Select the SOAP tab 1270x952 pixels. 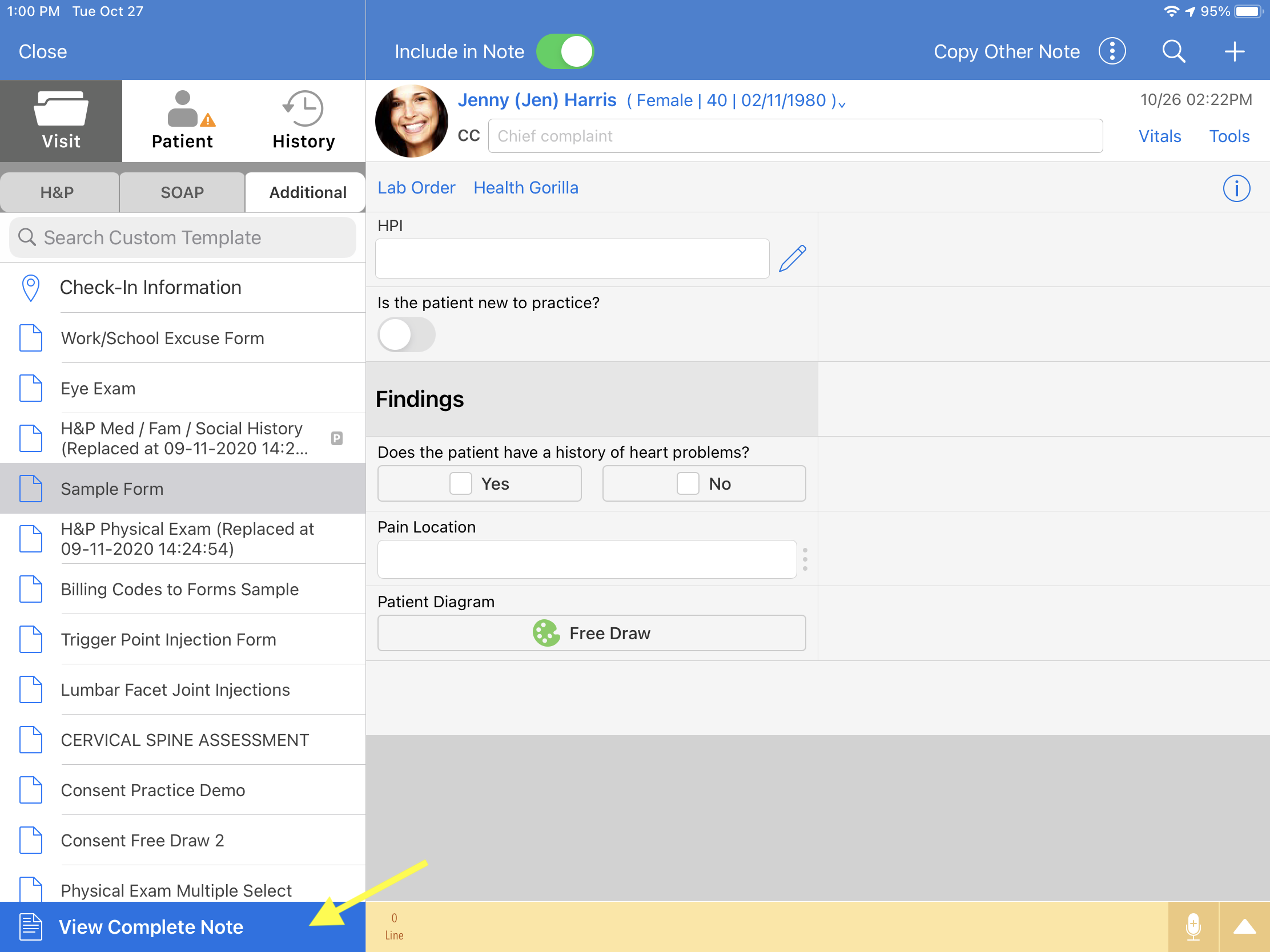click(182, 191)
